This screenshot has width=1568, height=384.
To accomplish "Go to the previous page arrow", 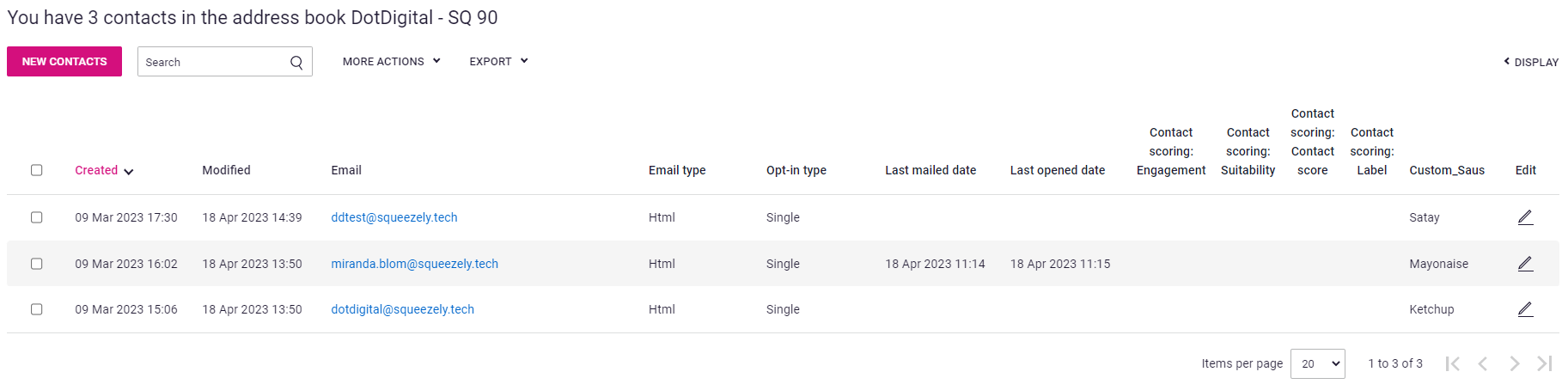I will click(x=1482, y=363).
